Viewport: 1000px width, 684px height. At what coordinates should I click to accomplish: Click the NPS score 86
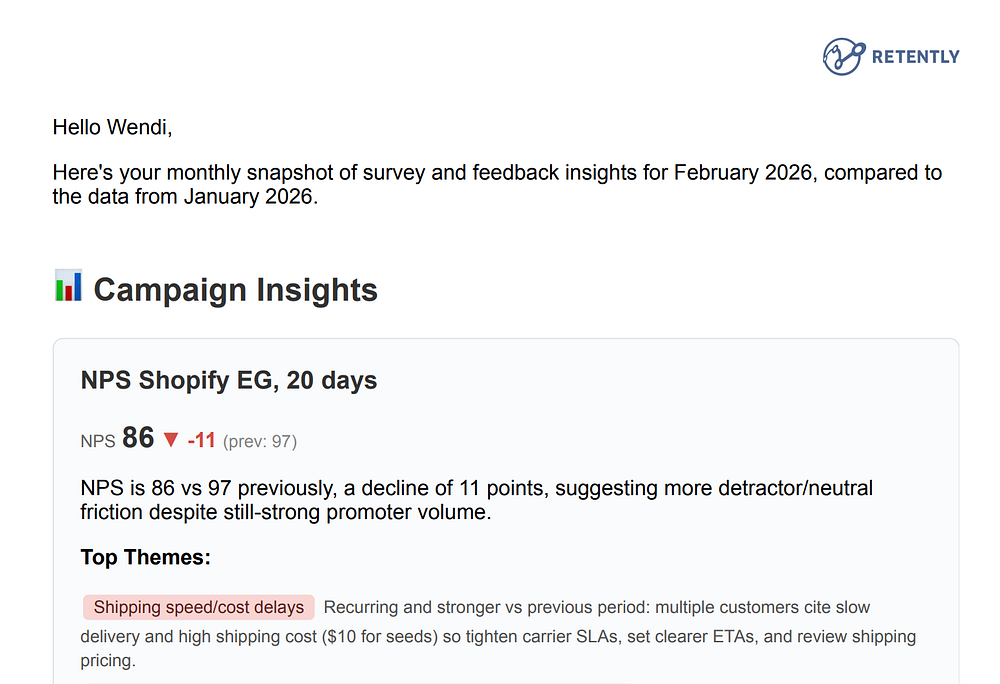[138, 438]
